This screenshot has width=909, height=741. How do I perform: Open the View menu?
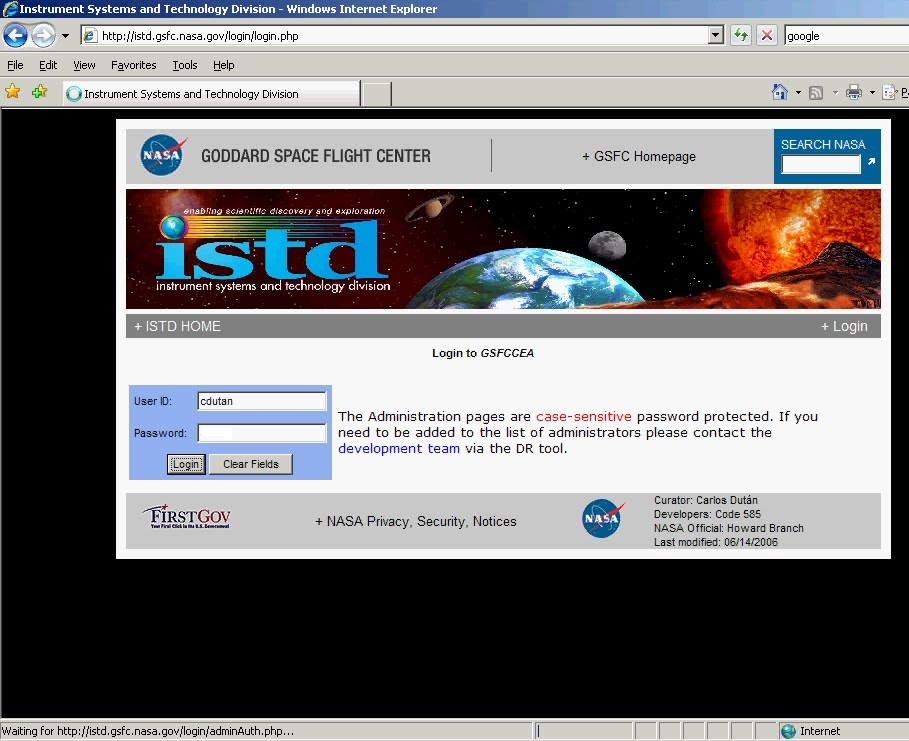point(84,65)
